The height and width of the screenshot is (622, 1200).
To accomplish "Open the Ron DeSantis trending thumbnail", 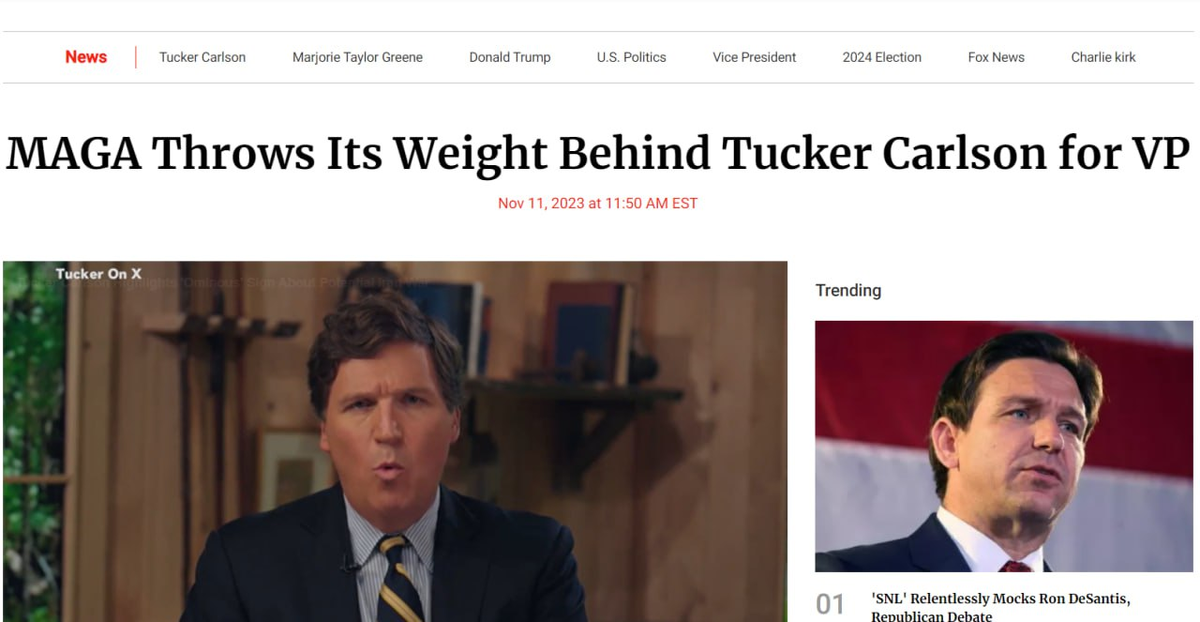I will [1004, 446].
